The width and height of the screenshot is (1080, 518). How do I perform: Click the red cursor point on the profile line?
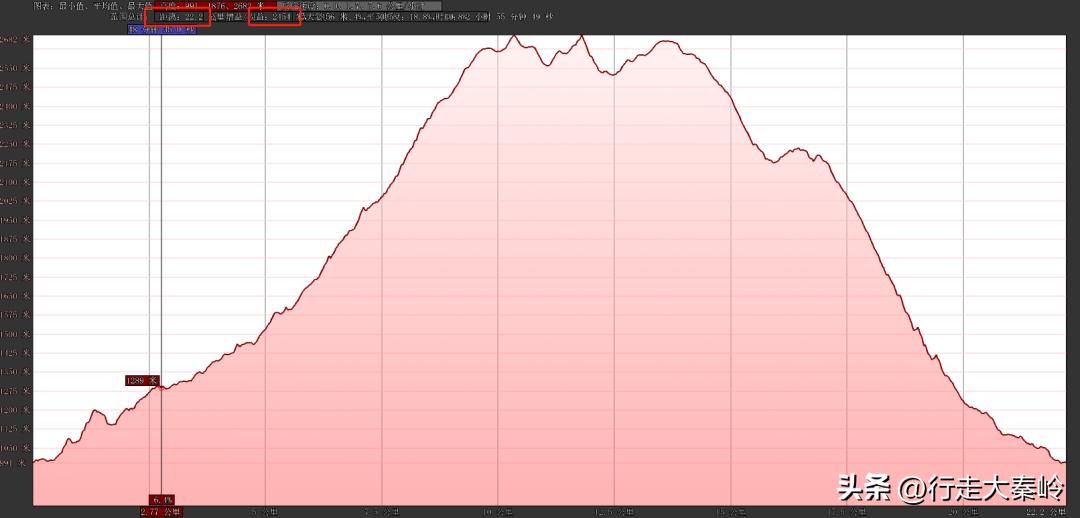point(161,388)
